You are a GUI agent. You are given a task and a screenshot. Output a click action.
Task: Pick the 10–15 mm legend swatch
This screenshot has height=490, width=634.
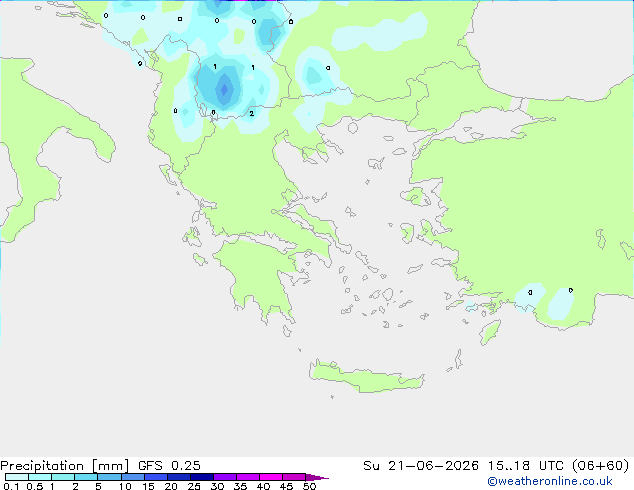click(133, 477)
